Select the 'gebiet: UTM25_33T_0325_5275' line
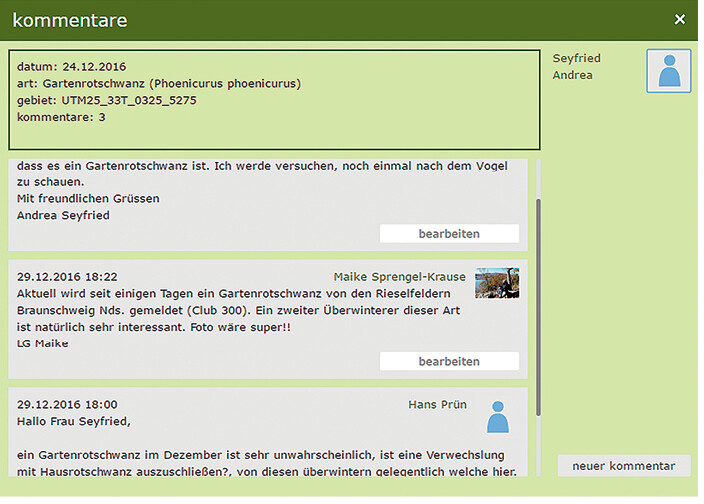704x504 pixels. 107,101
